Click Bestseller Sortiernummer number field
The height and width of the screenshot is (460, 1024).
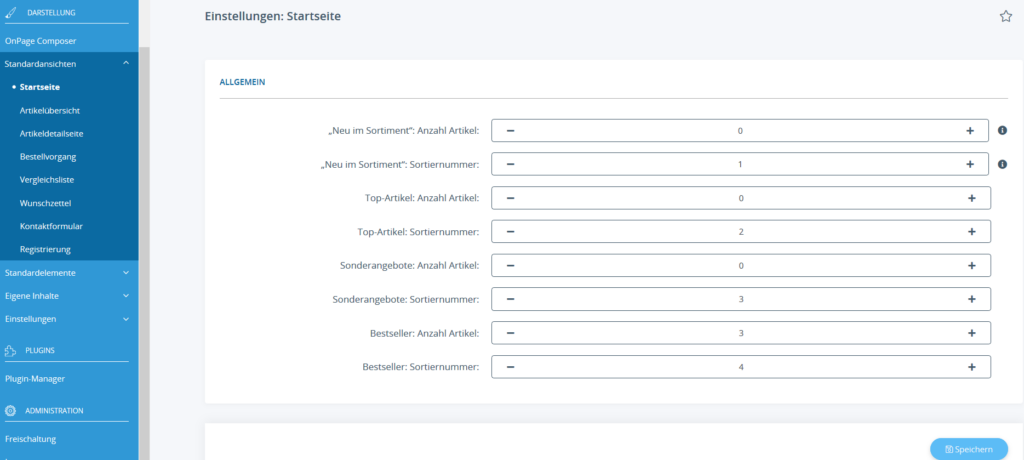click(741, 367)
